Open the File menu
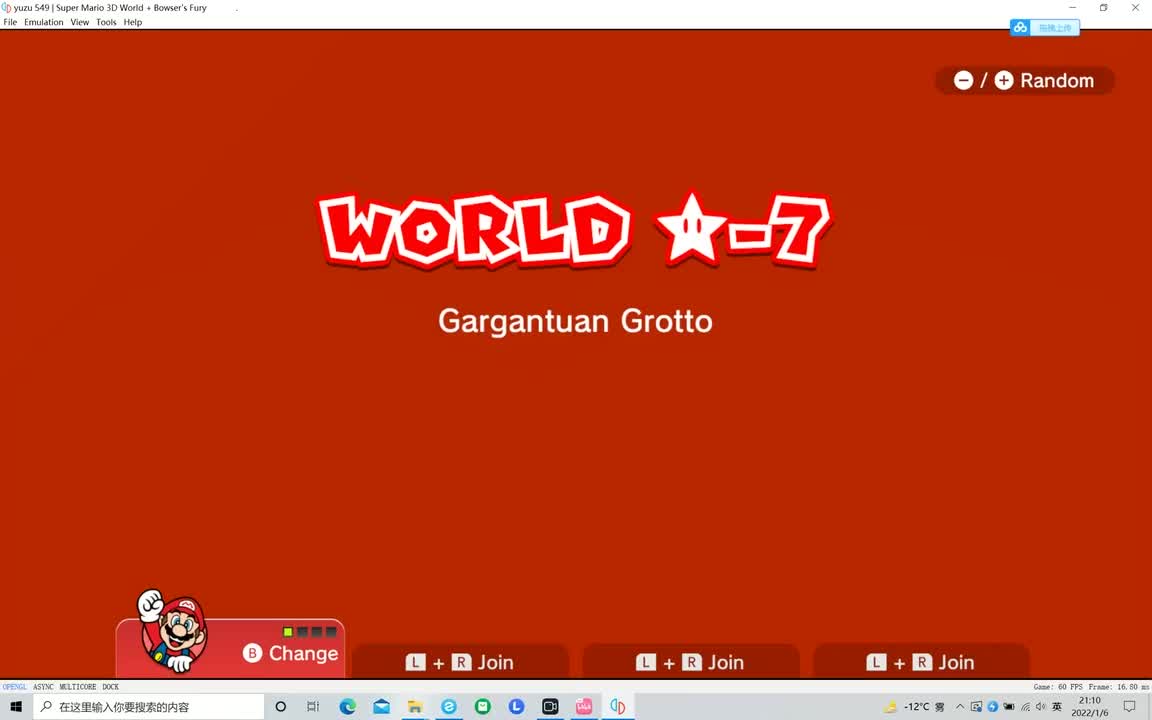This screenshot has height=720, width=1152. [10, 22]
